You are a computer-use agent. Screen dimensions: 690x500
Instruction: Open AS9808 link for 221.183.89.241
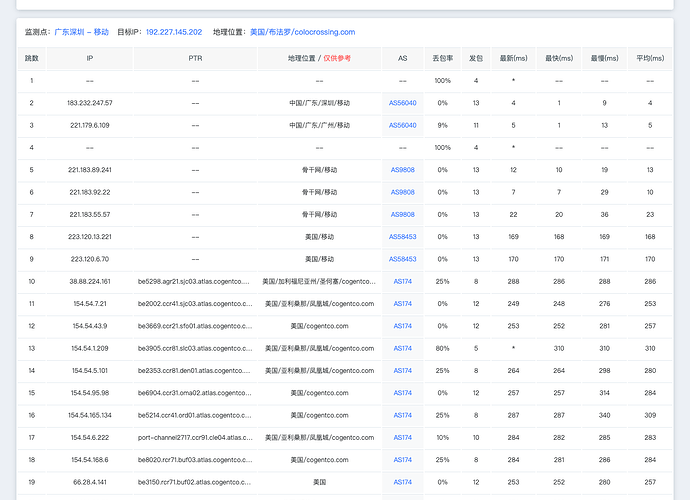click(x=403, y=170)
